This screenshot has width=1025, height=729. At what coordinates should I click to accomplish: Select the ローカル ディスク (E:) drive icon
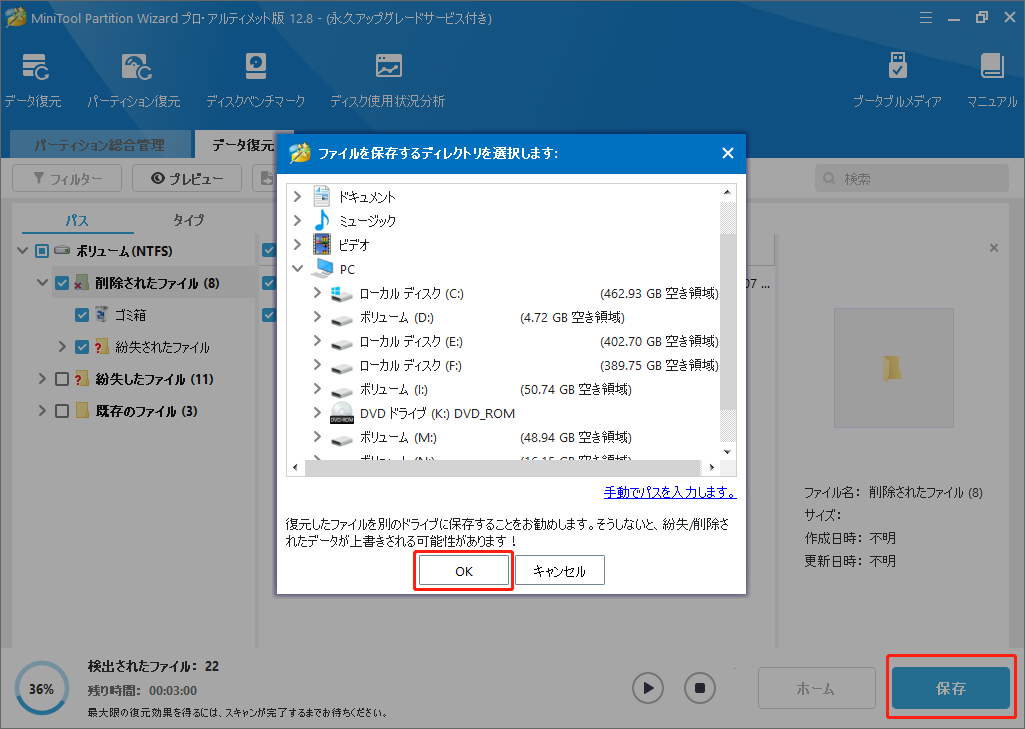[341, 344]
